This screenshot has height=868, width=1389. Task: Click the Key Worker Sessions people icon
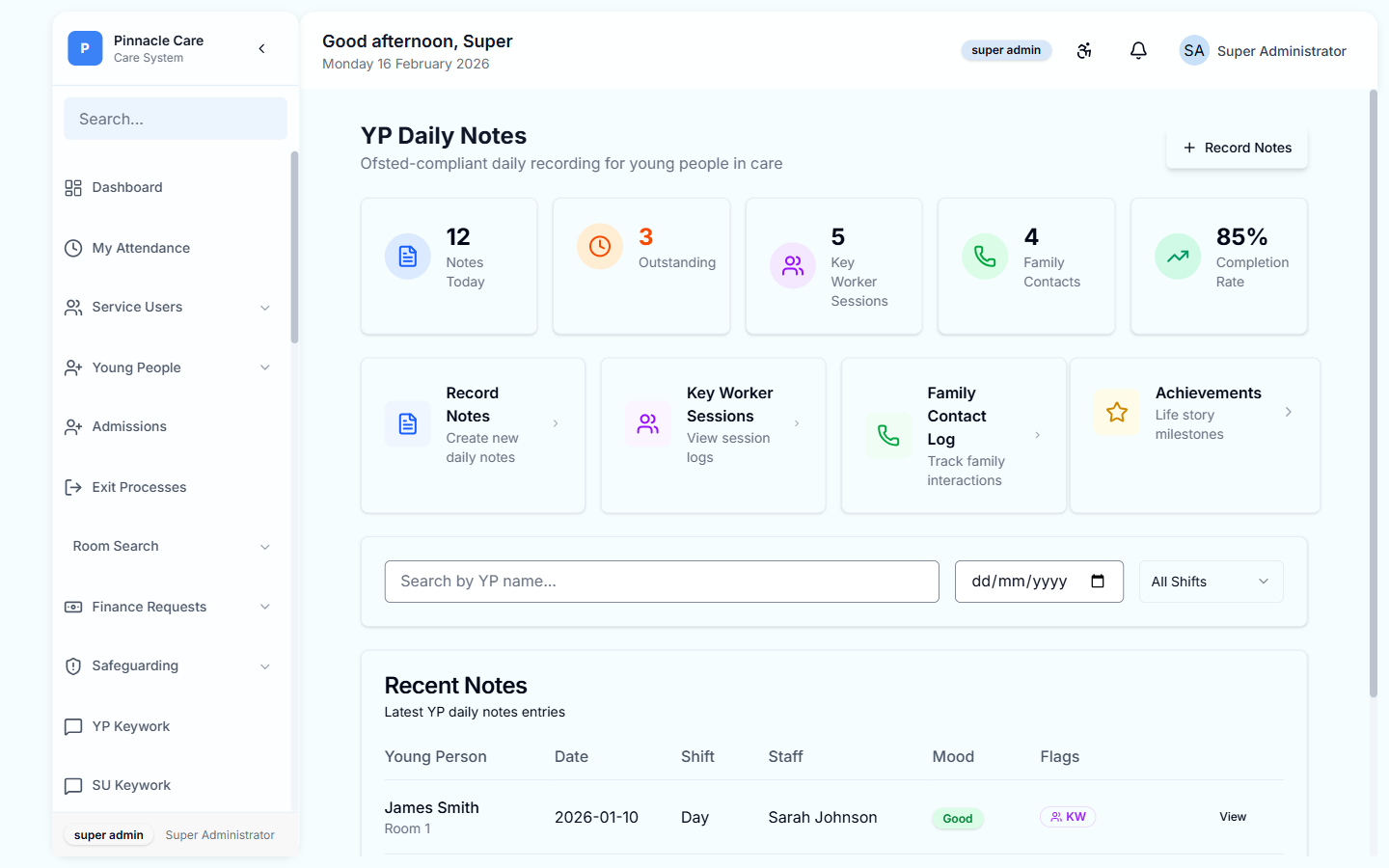point(648,424)
